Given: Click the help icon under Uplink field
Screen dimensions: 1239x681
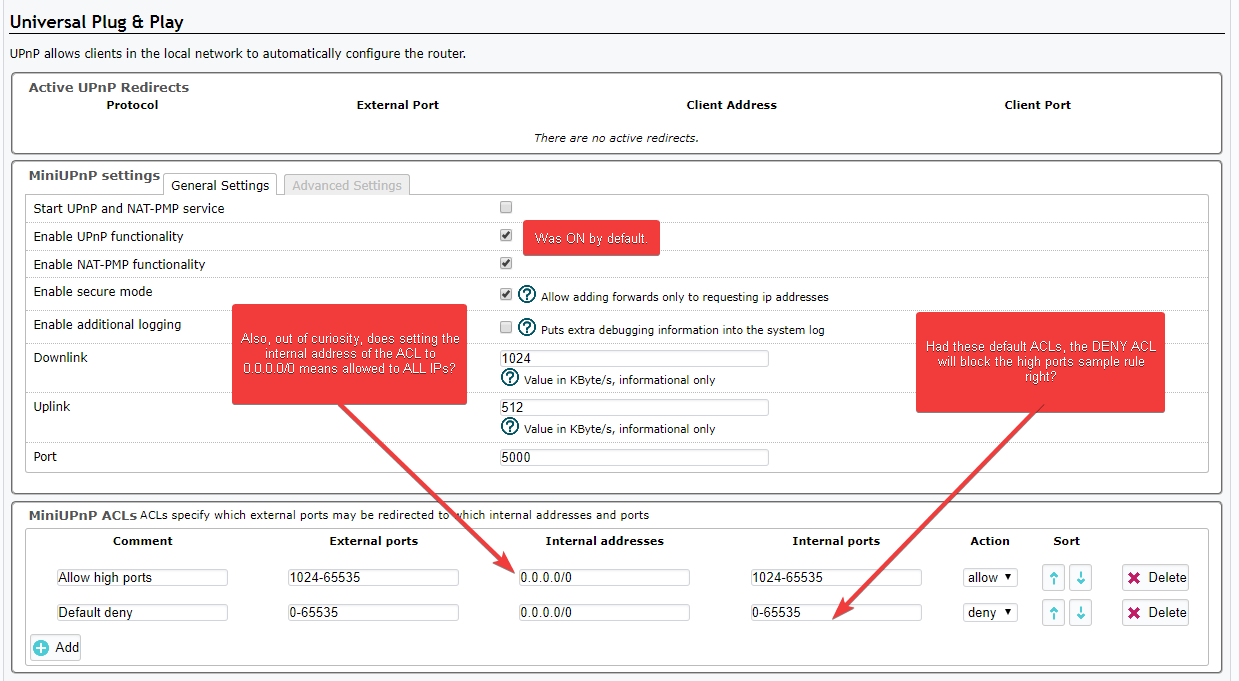Looking at the screenshot, I should click(510, 427).
